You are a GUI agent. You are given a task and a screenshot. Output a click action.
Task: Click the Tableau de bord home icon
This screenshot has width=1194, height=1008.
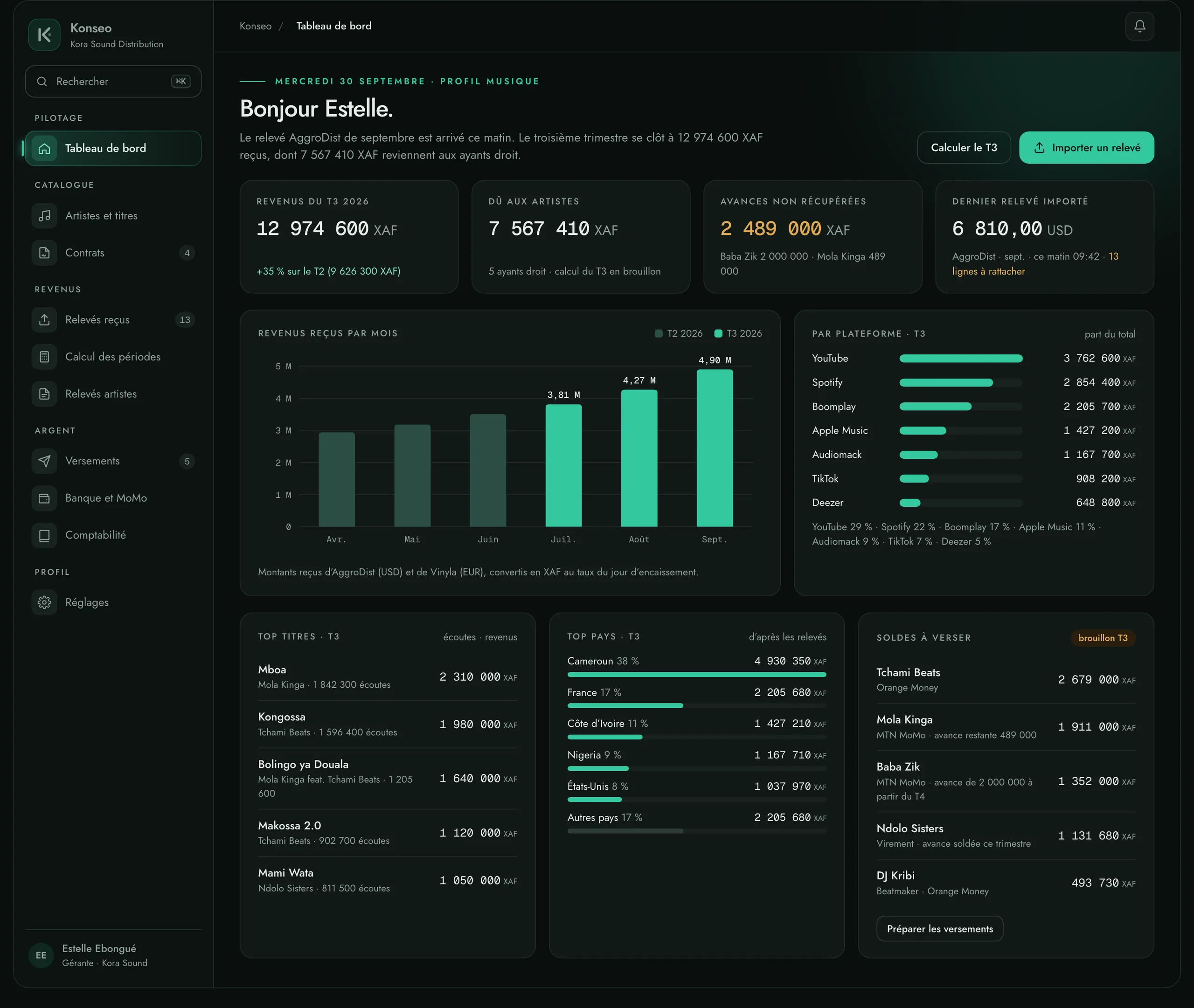[44, 149]
